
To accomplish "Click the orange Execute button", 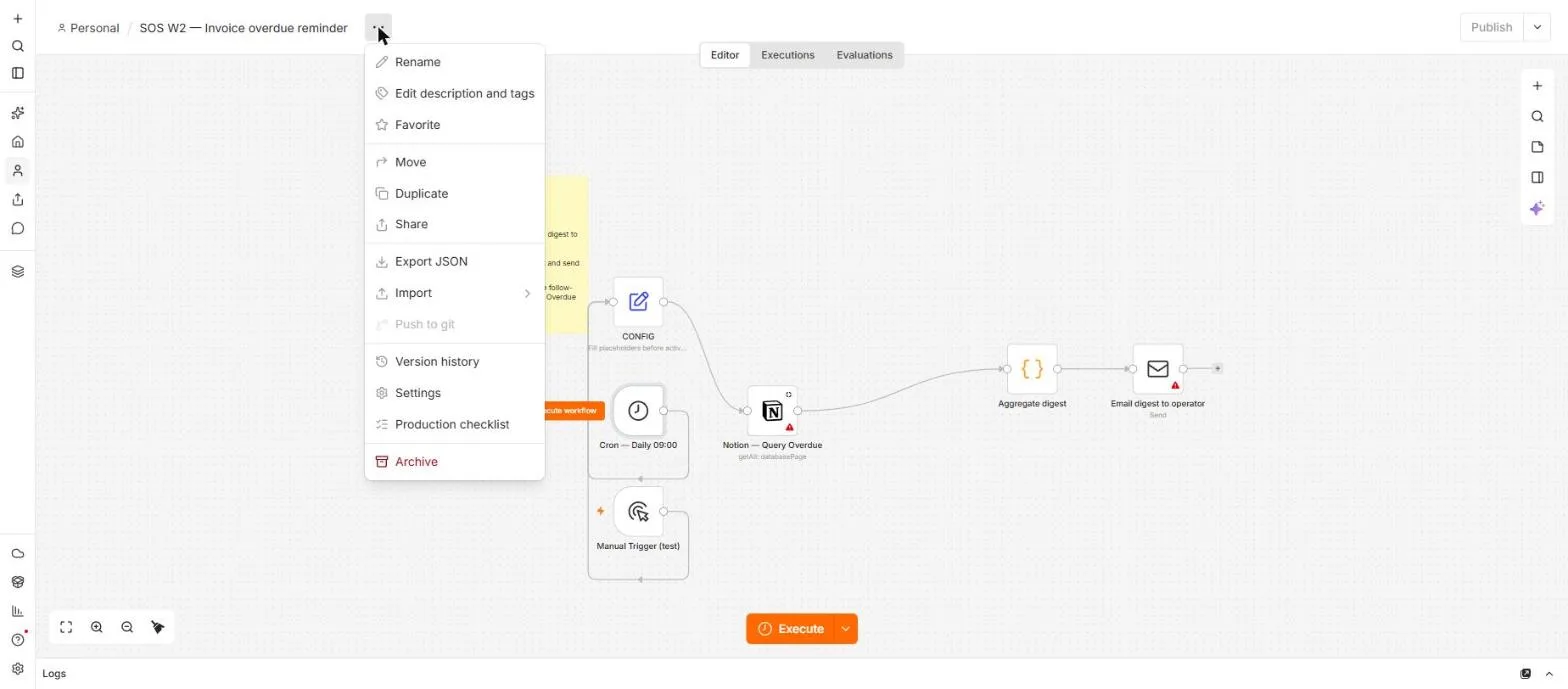I will pos(791,629).
